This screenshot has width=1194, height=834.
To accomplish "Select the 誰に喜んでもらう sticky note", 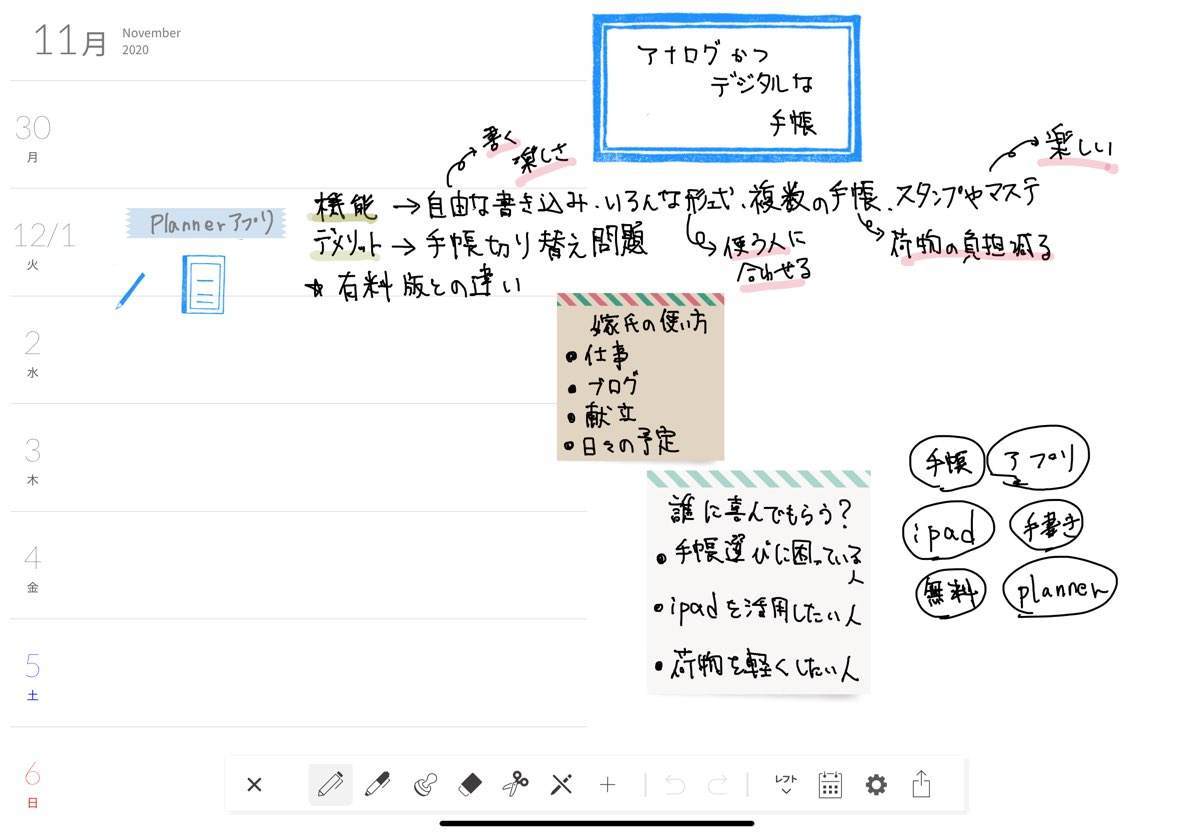I will click(758, 580).
